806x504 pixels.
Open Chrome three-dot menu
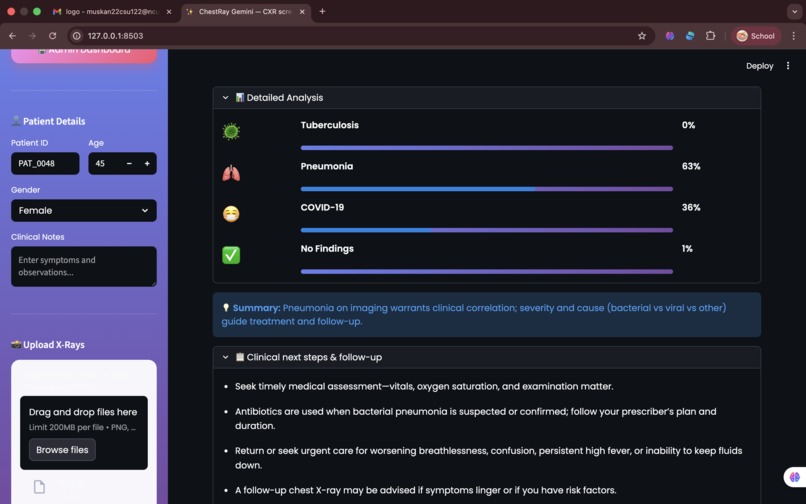click(x=794, y=36)
